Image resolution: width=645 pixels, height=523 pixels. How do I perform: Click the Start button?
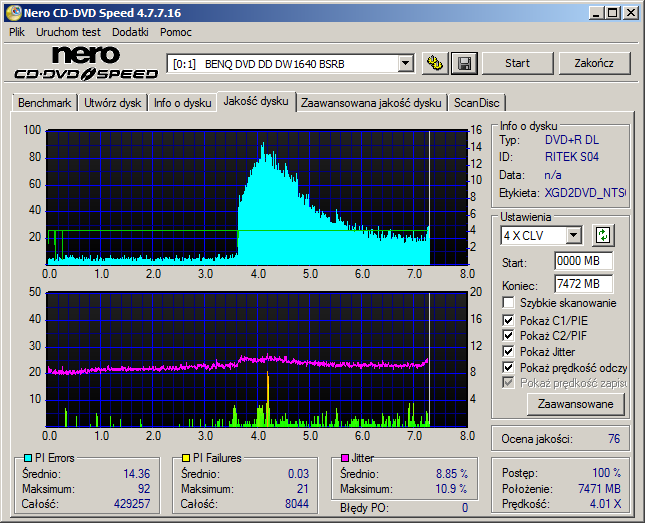click(517, 63)
